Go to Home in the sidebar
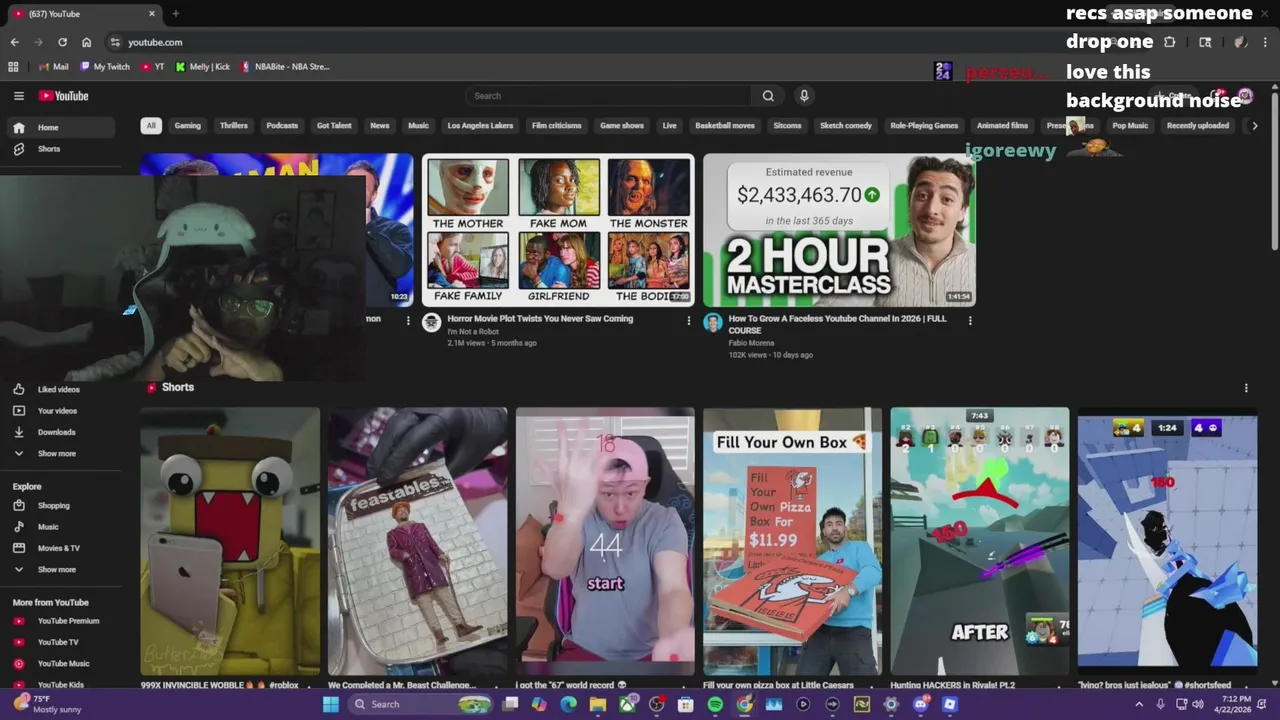Screen dimensions: 1280x720 point(60,128)
